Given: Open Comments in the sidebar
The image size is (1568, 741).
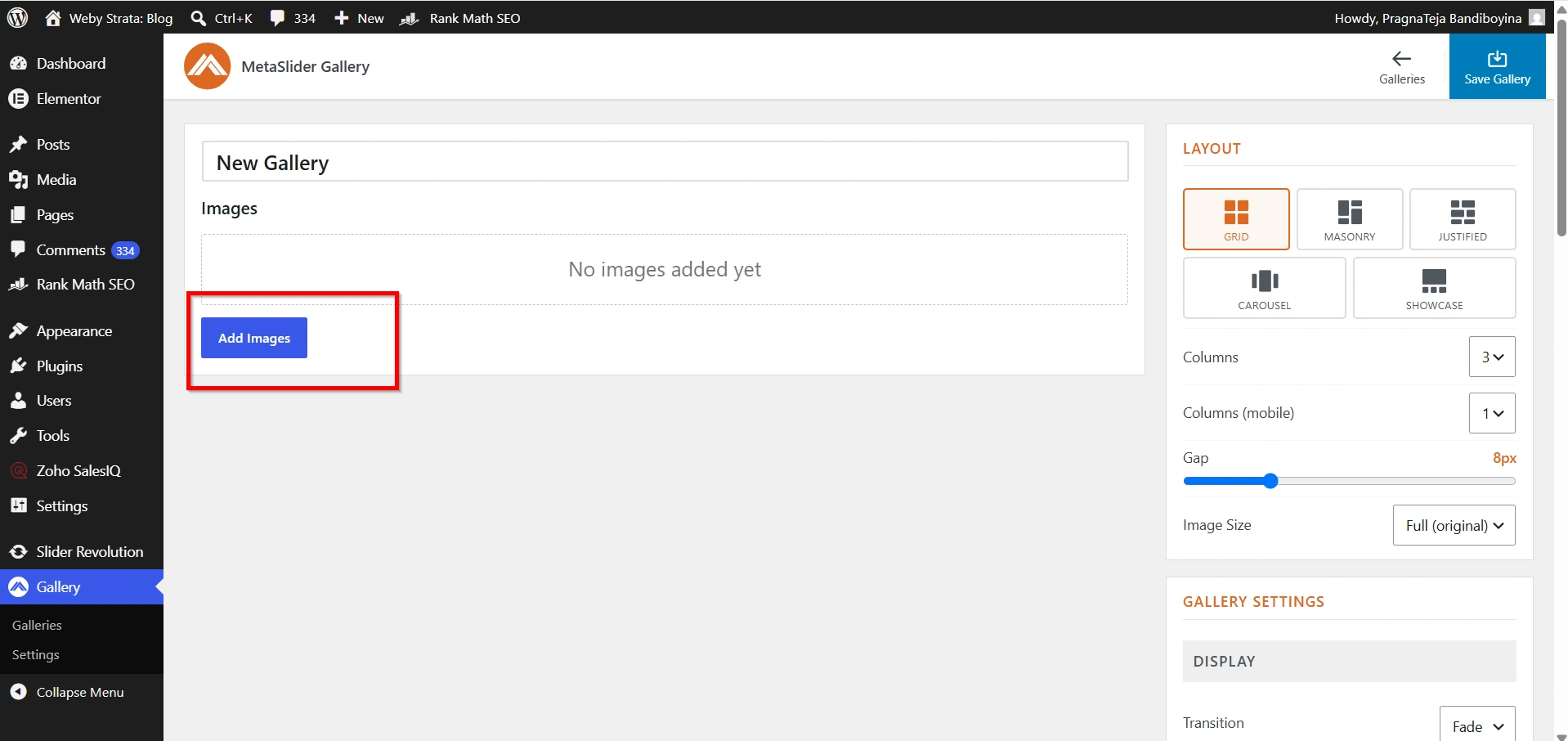Looking at the screenshot, I should 82,249.
